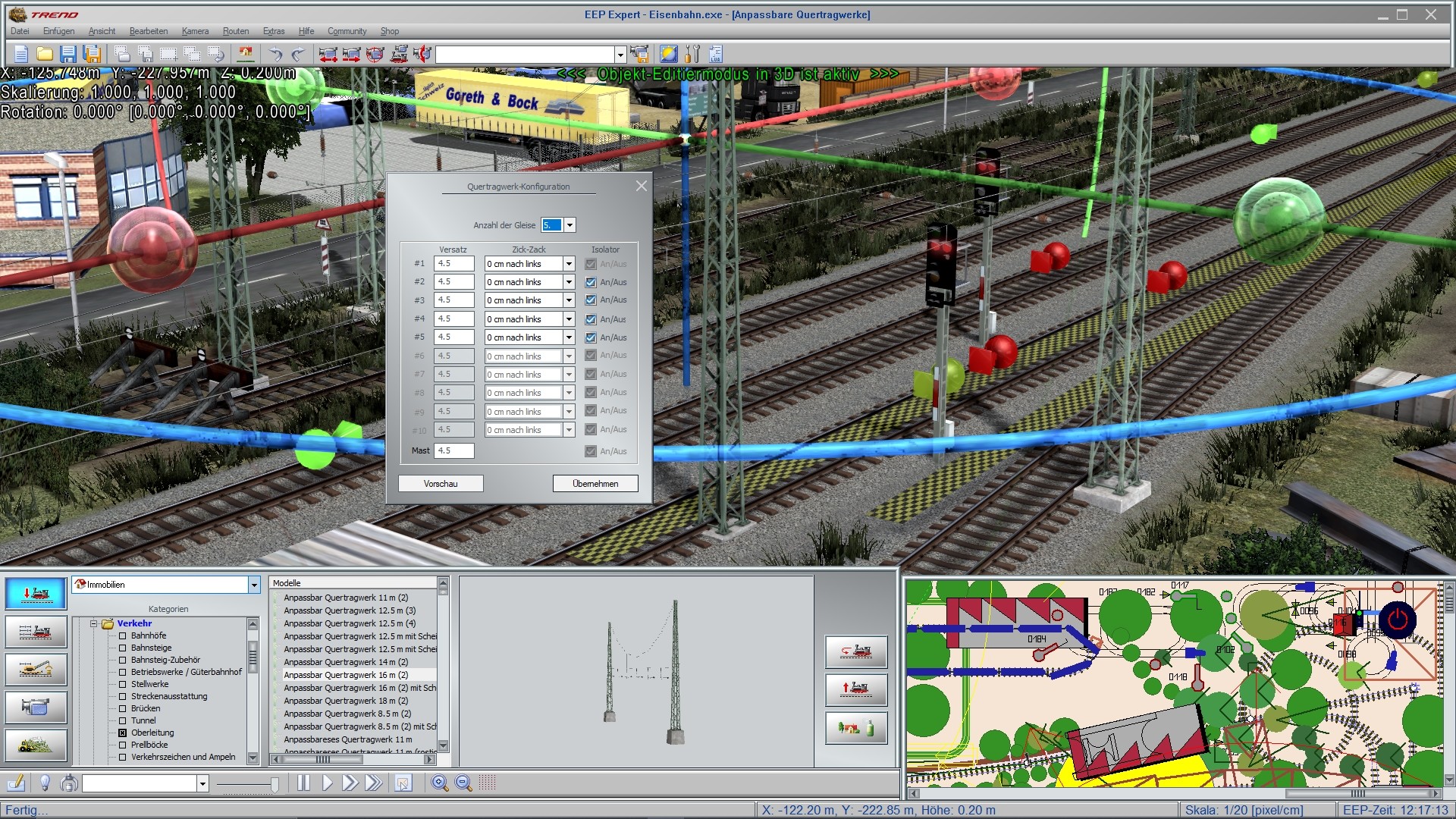Click the landscape/terrain mode icon on left sidebar
Image resolution: width=1456 pixels, height=819 pixels.
36,746
